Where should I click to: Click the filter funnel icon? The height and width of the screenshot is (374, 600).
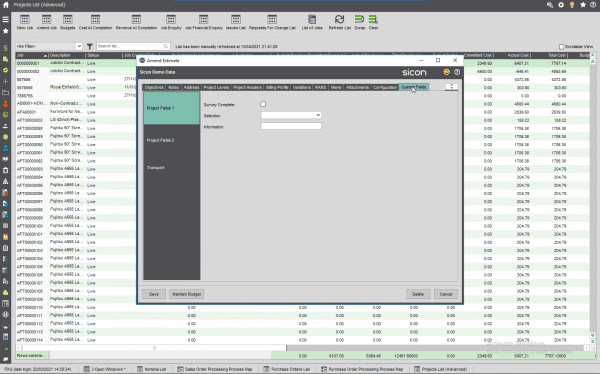pyautogui.click(x=90, y=46)
